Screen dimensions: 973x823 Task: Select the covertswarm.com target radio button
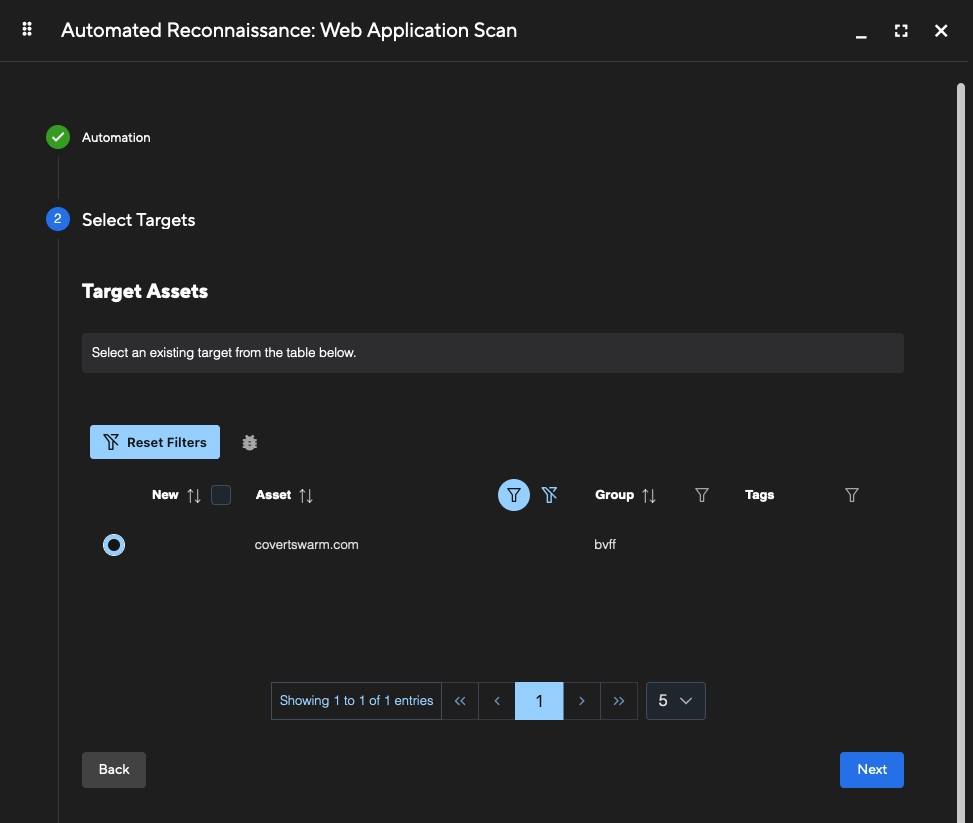113,544
